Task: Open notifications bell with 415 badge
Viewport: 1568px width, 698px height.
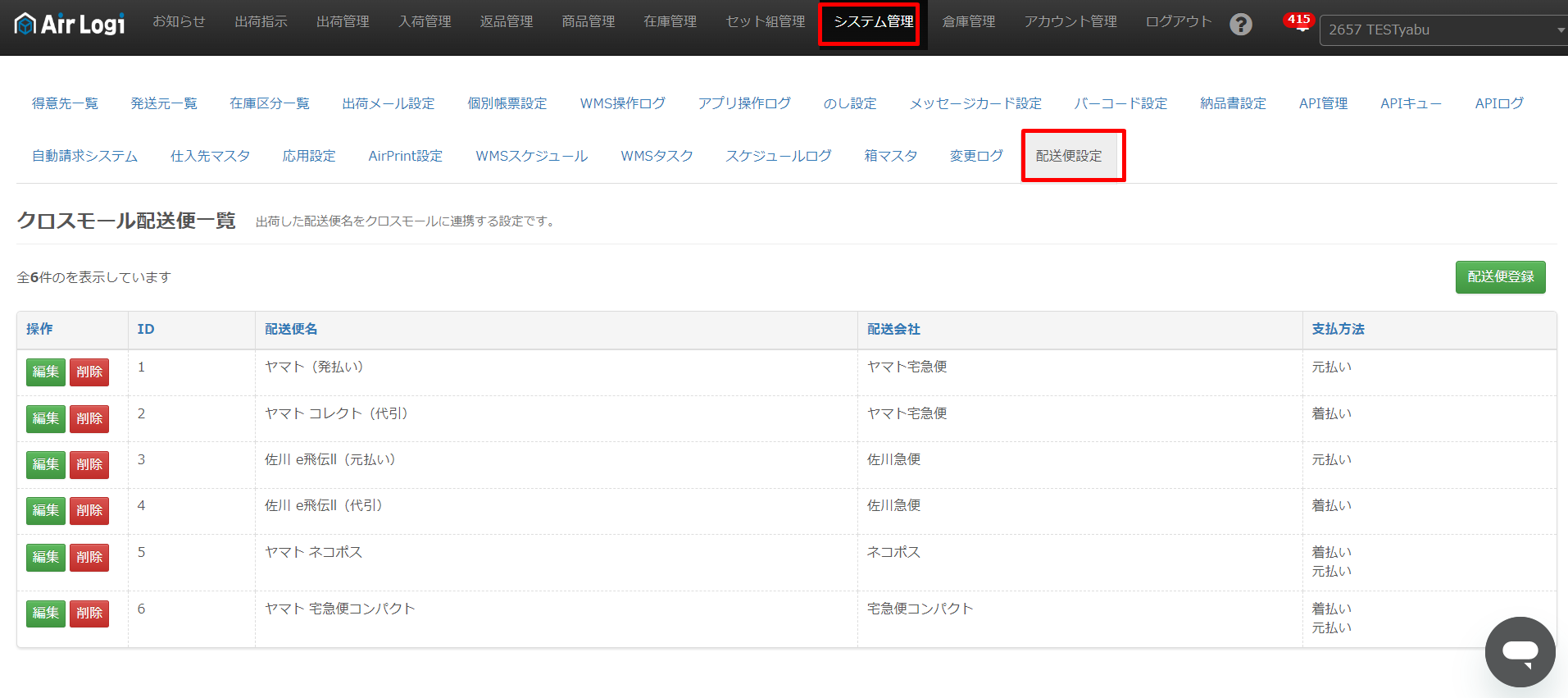Action: pos(1300,24)
